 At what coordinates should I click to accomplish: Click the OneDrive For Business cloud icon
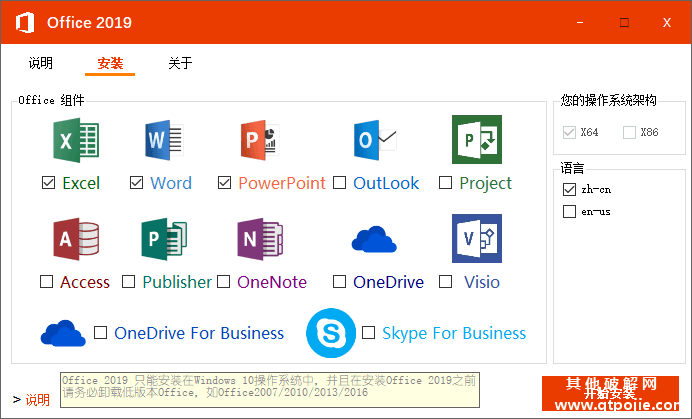click(x=63, y=333)
